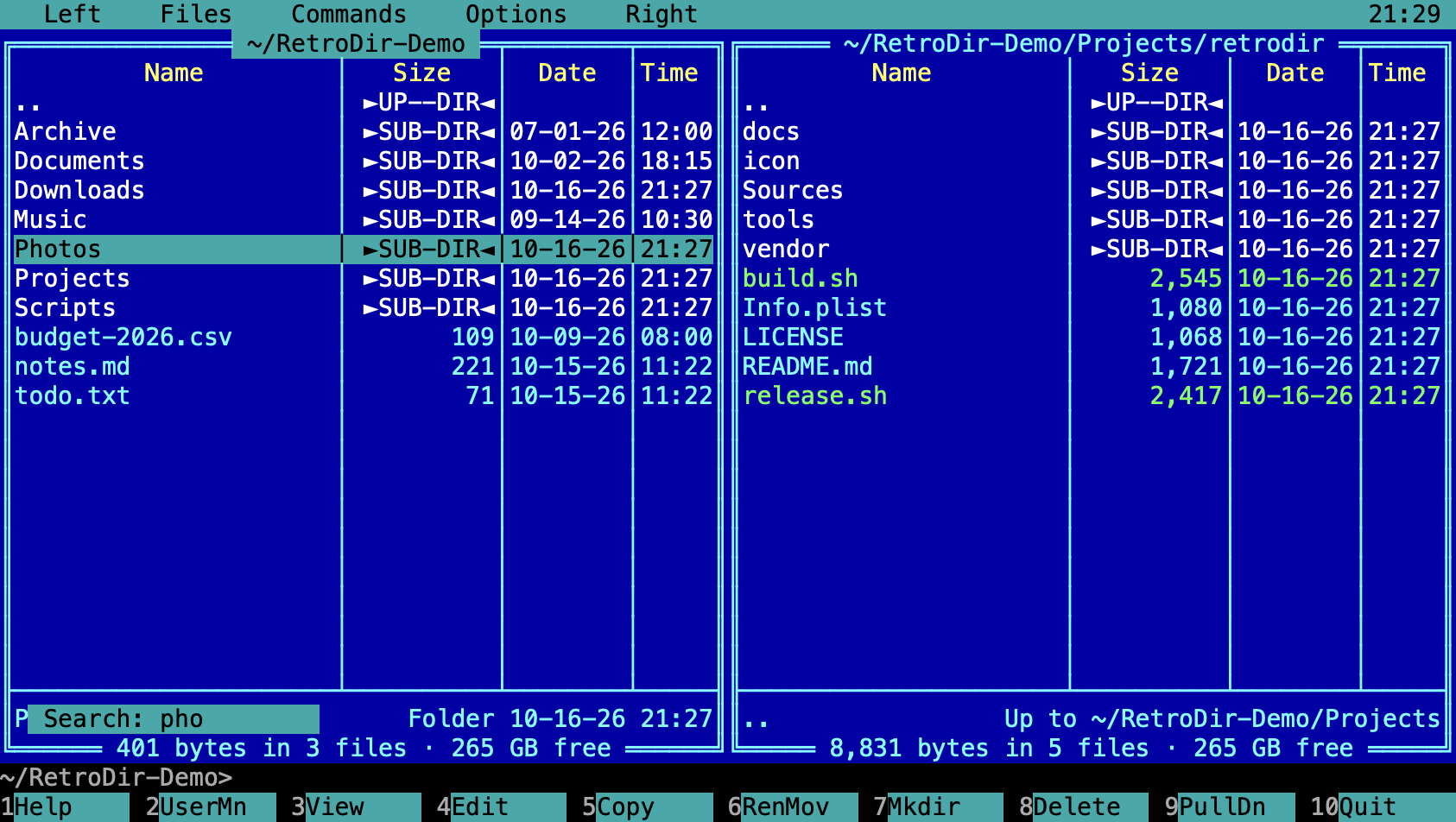Click the 5Copy function key button
The width and height of the screenshot is (1456, 822).
[648, 806]
